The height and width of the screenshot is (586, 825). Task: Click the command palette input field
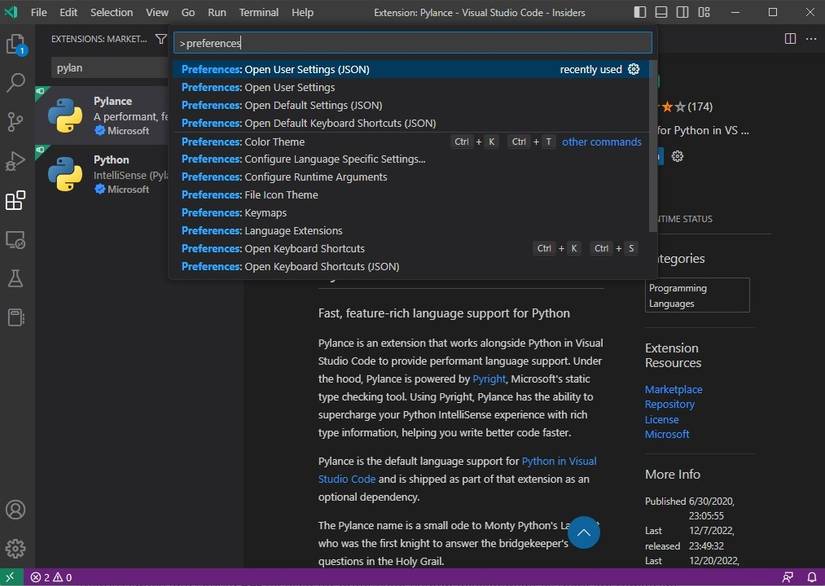pos(412,43)
